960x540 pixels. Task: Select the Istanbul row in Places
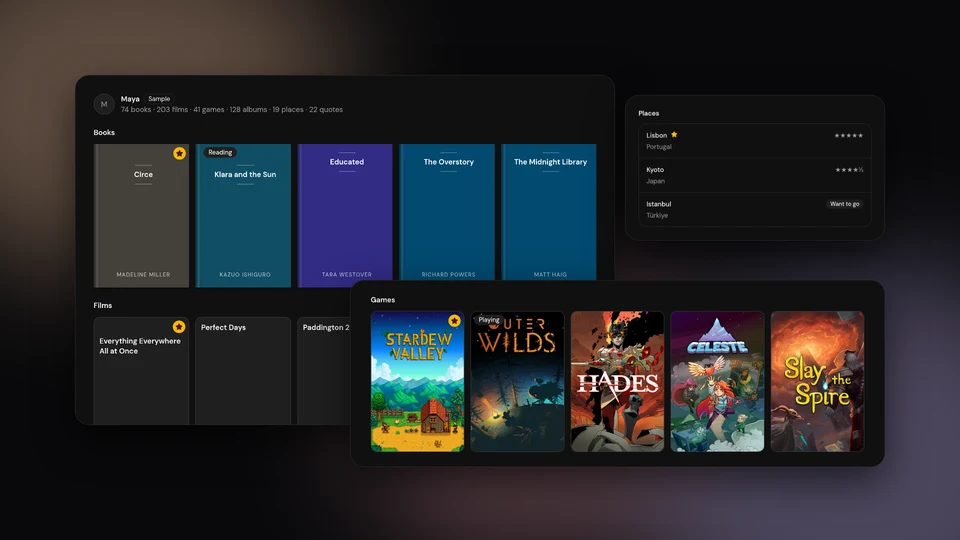[754, 209]
